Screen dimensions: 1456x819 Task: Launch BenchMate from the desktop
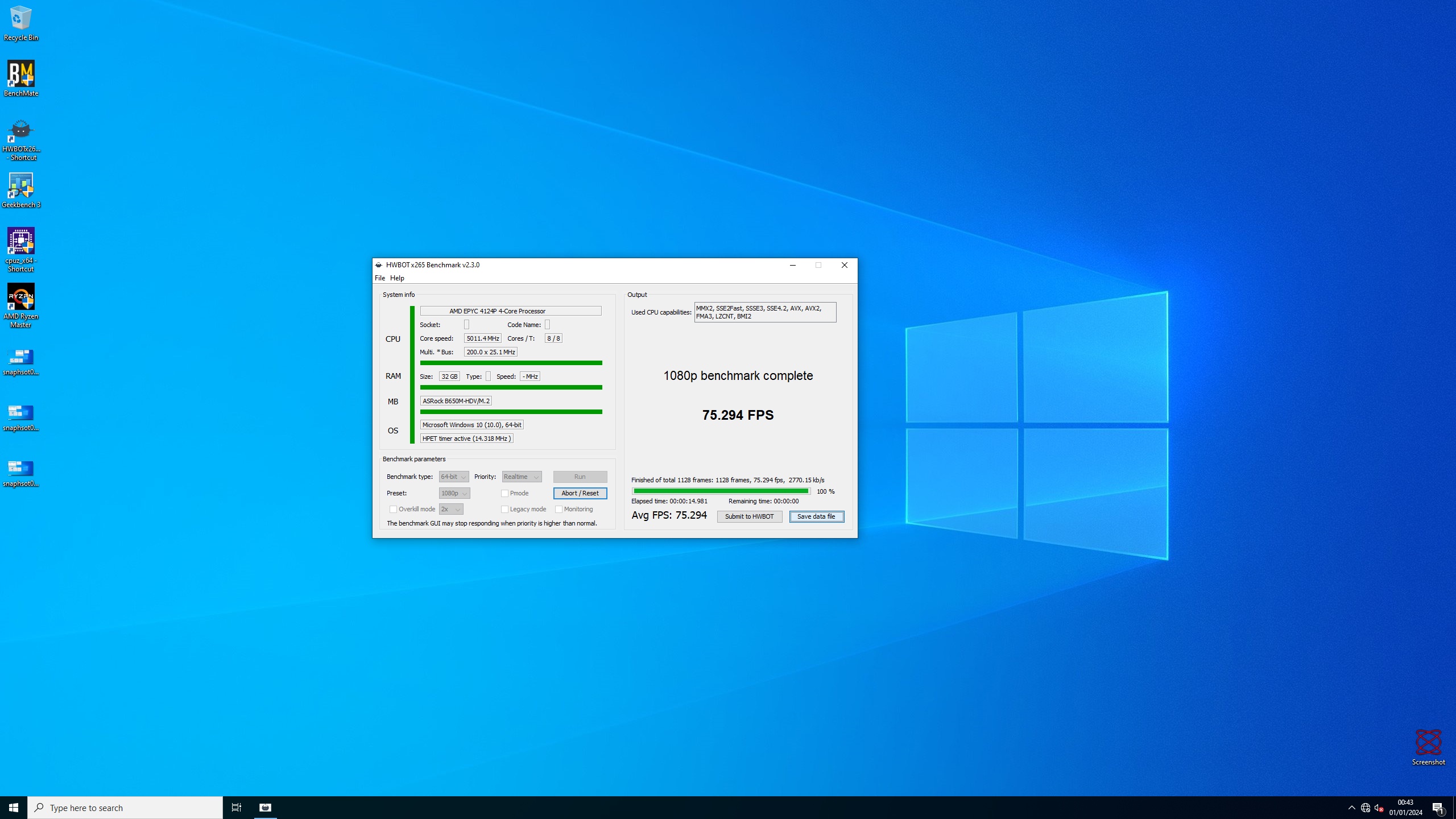tap(20, 78)
